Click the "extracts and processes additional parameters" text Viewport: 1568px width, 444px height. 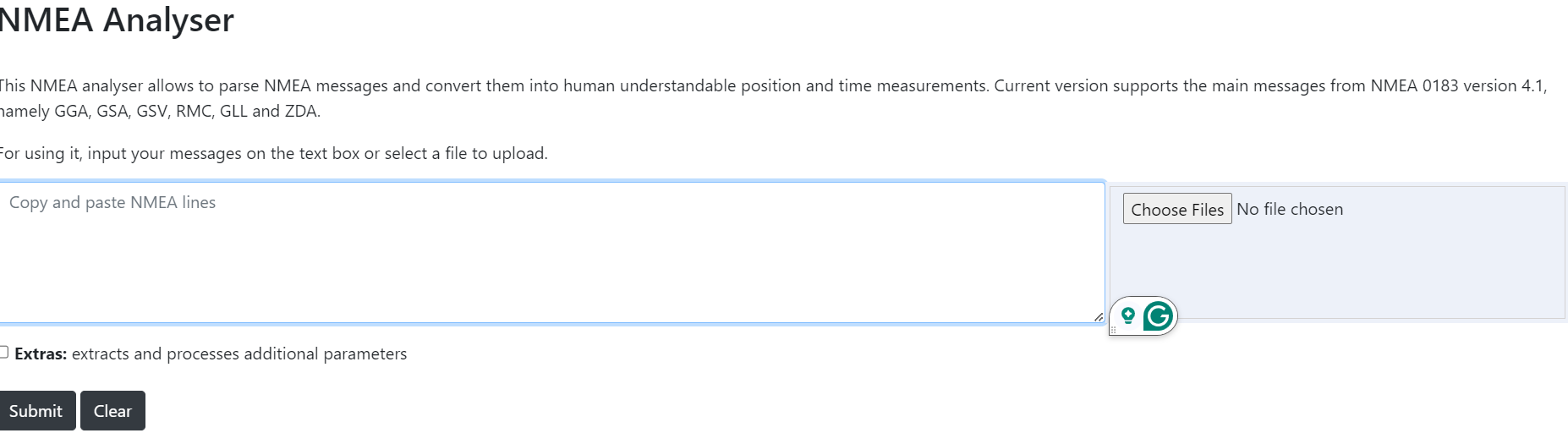239,354
